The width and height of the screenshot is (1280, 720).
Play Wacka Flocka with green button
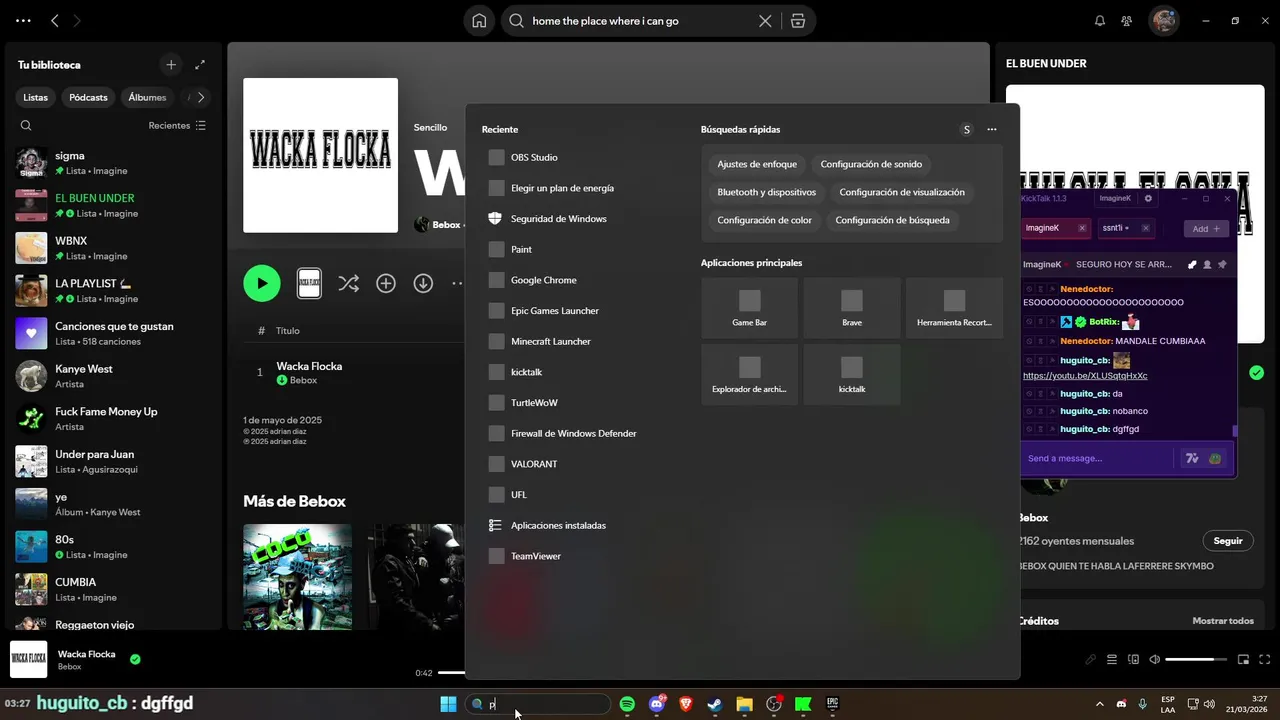click(262, 283)
